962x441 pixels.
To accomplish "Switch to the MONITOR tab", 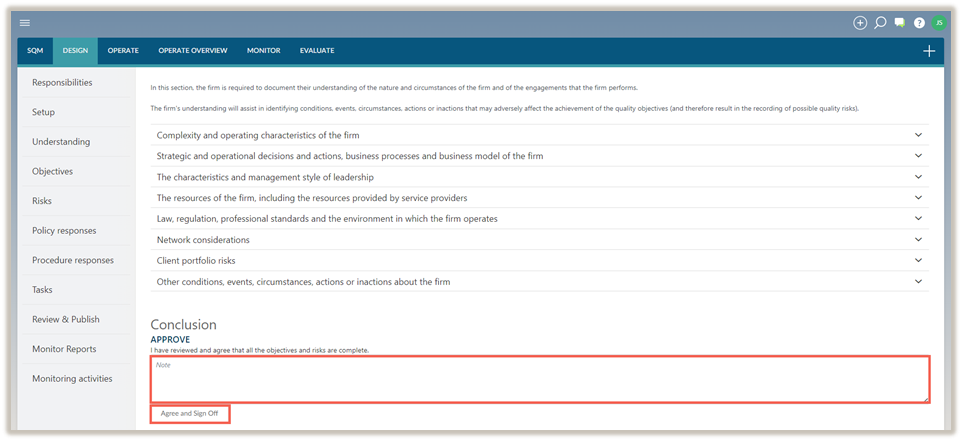I will [263, 51].
